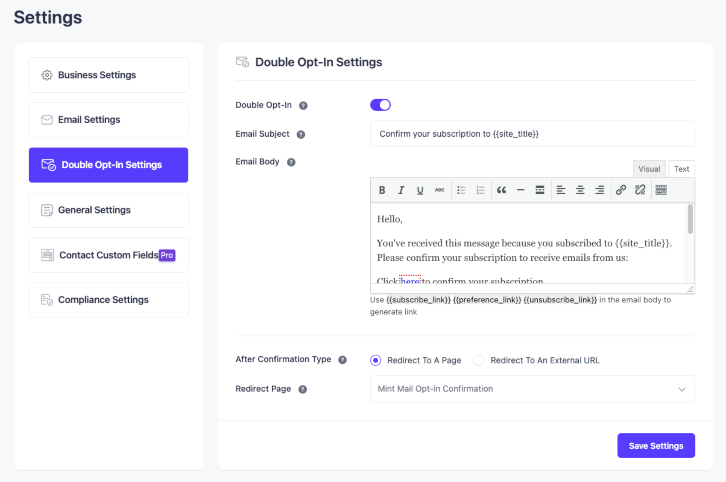Click the {{unsubscribe_link}} placeholder text
Screen dimensions: 726x482
click(x=560, y=300)
